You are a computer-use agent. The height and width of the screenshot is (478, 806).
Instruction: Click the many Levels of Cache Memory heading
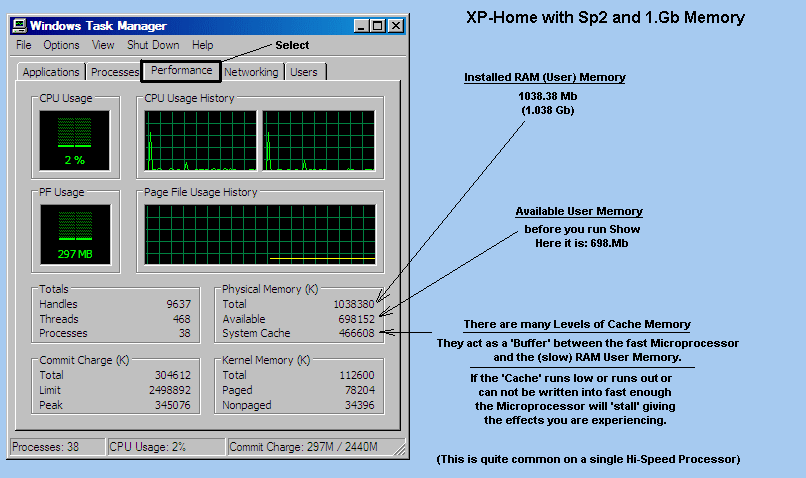click(x=577, y=324)
